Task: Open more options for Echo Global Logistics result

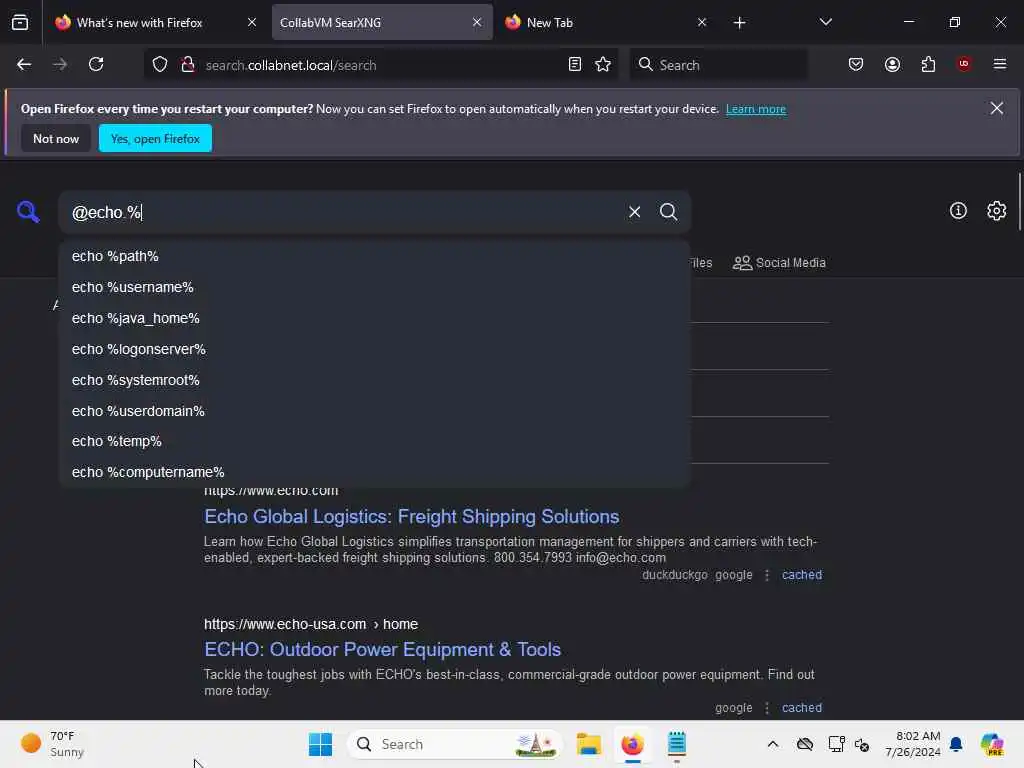Action: click(767, 575)
